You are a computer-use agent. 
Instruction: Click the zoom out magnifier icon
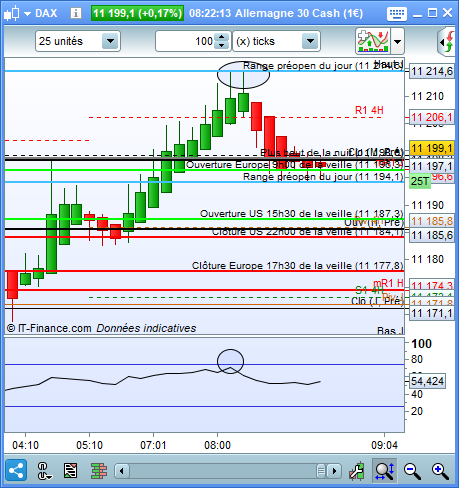[412, 471]
